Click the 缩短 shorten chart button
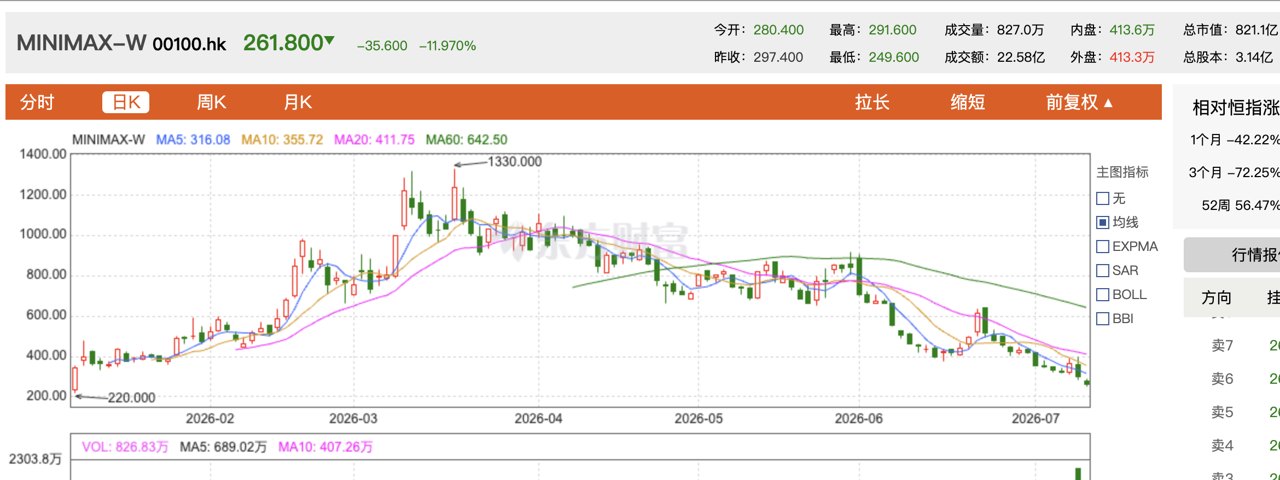The image size is (1280, 480). tap(967, 102)
